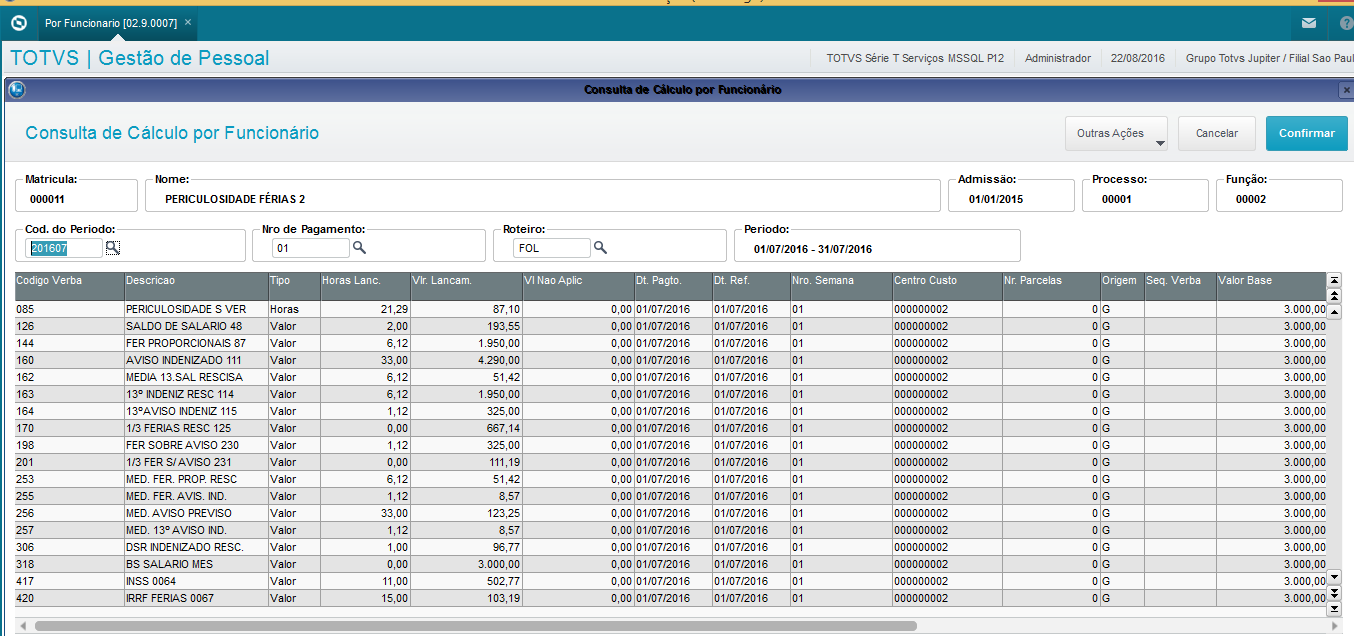Select row 1/3 FERIAS RESC 125

[670, 428]
